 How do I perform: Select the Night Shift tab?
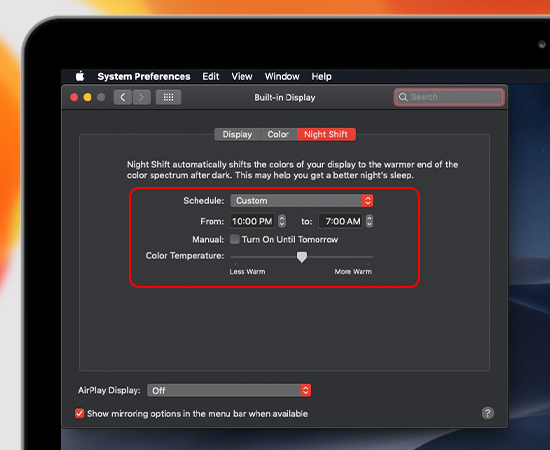coord(326,134)
